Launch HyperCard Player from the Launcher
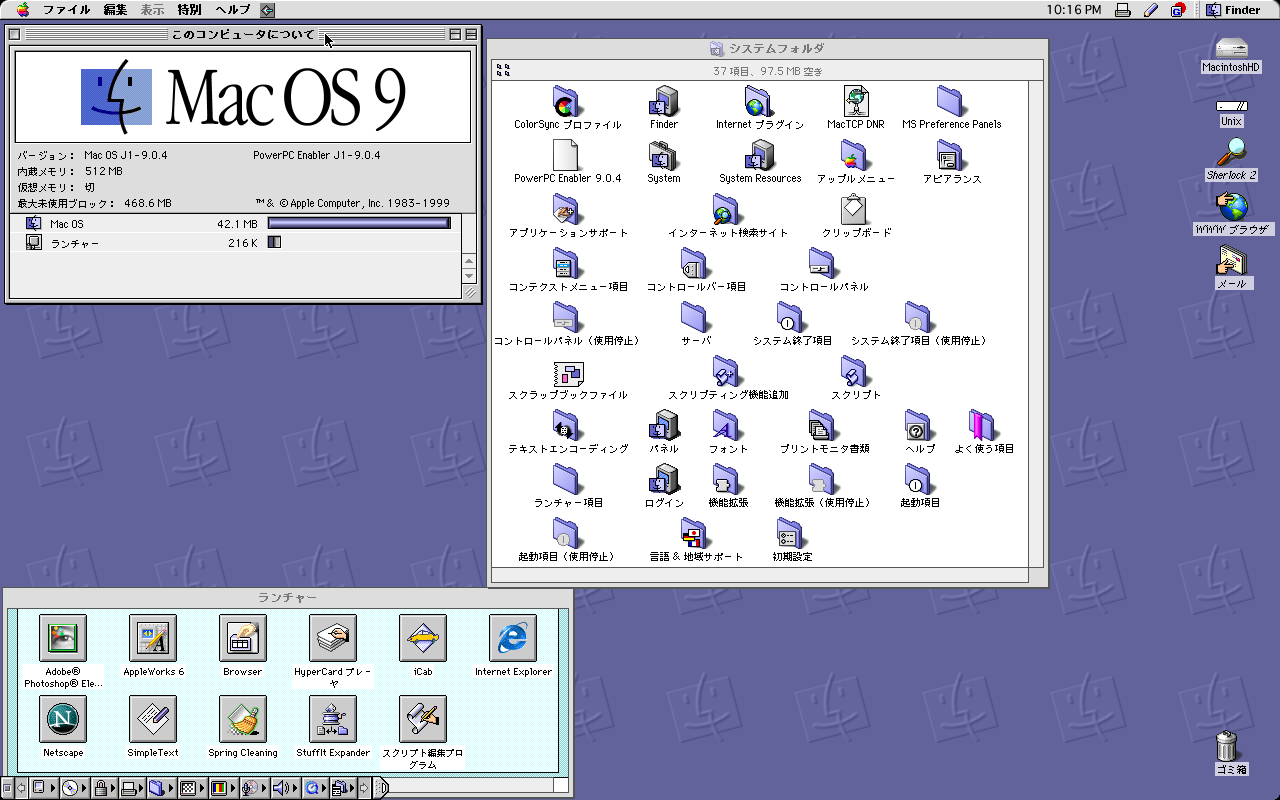 (333, 638)
